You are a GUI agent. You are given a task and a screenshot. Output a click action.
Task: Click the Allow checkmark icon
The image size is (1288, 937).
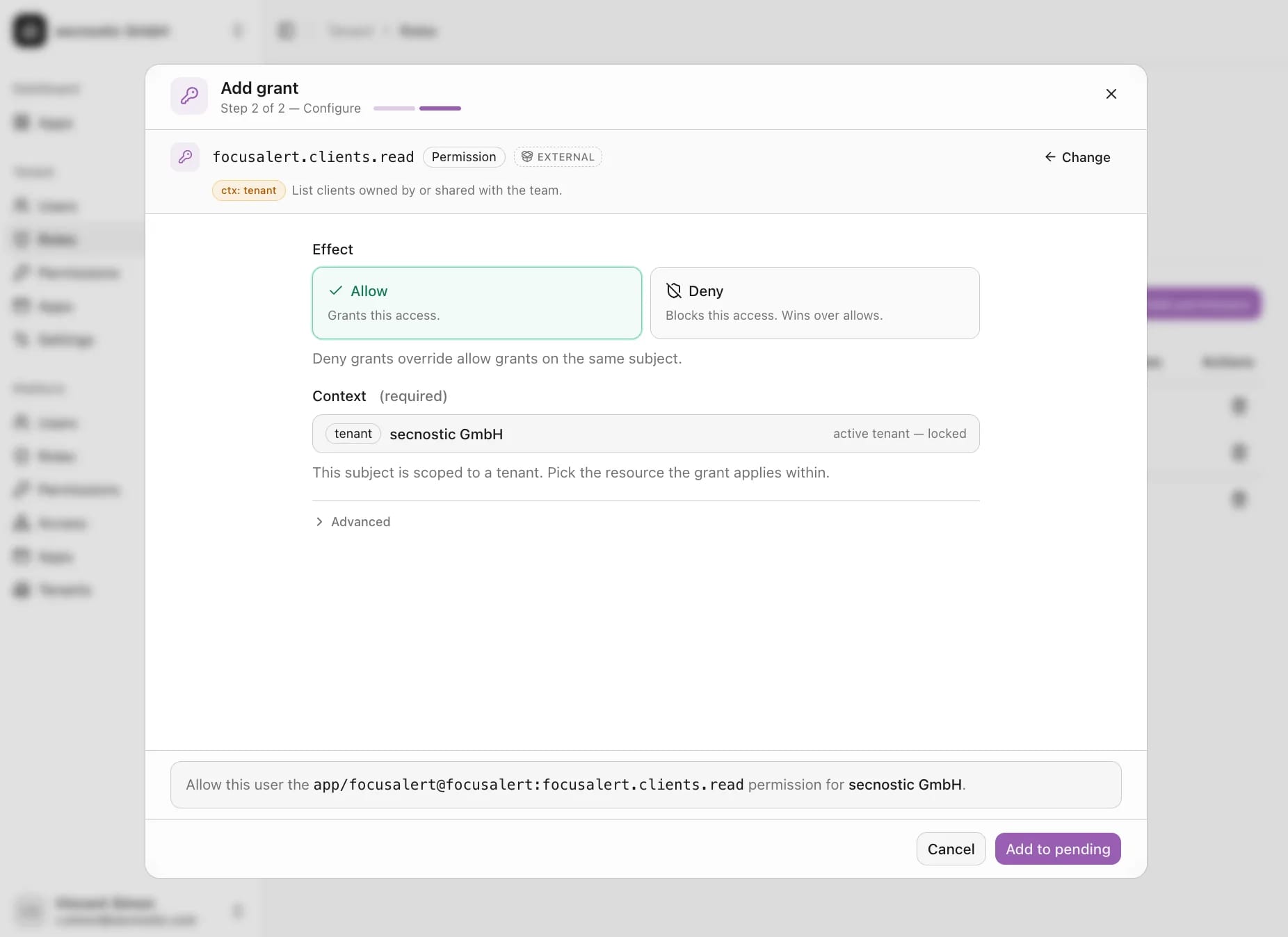click(x=336, y=291)
